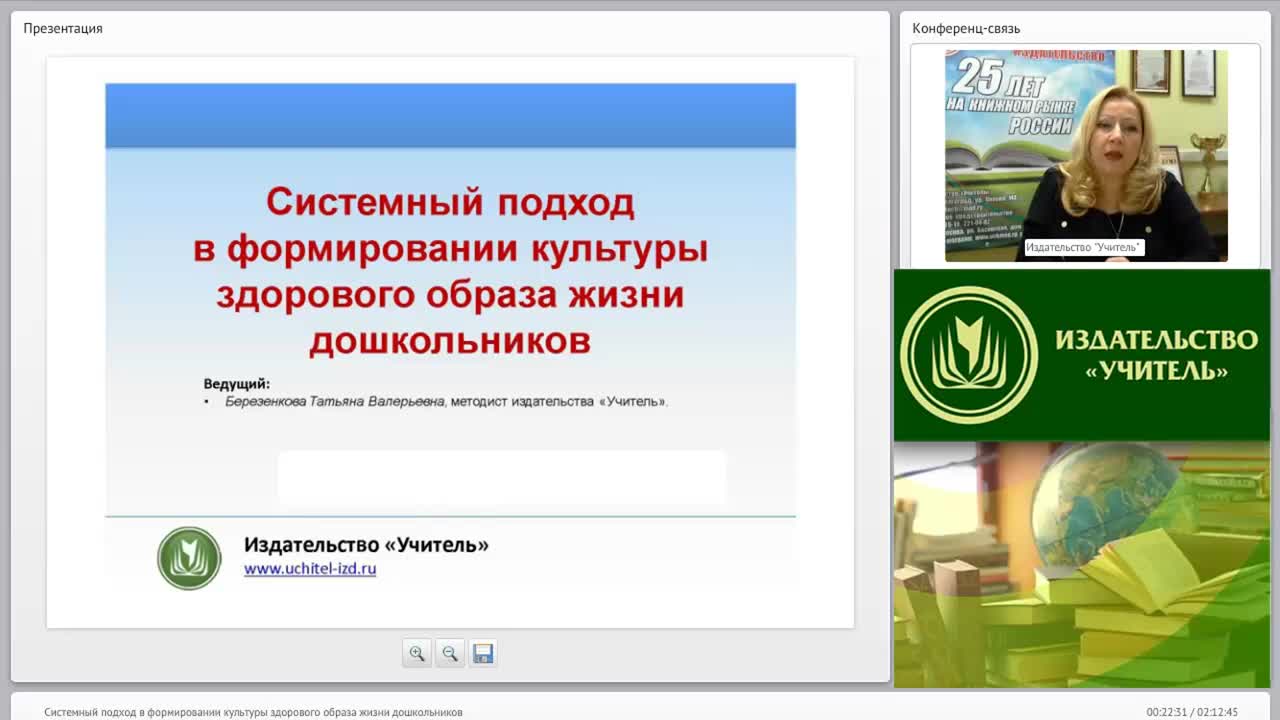
Task: Click the Конференц-связь panel title
Action: pos(966,28)
